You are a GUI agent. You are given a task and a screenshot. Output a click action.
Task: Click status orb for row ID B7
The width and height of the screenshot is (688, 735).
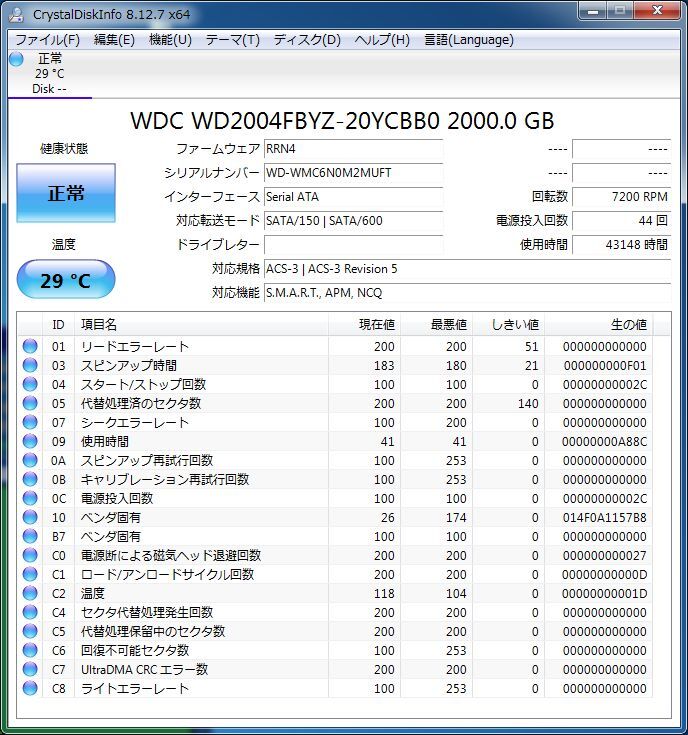pos(30,536)
